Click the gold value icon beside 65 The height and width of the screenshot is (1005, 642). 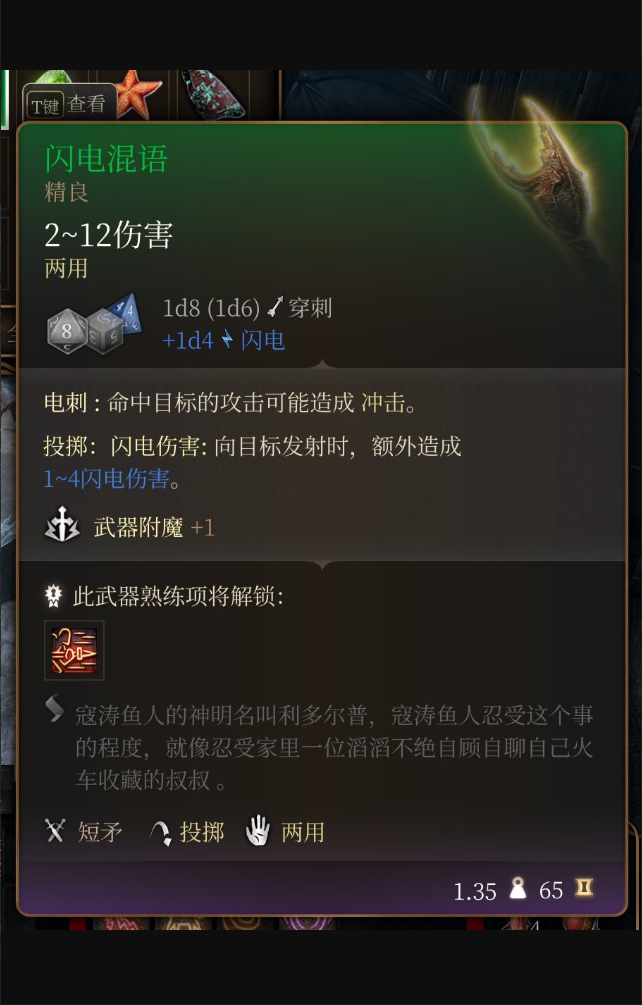pos(584,888)
